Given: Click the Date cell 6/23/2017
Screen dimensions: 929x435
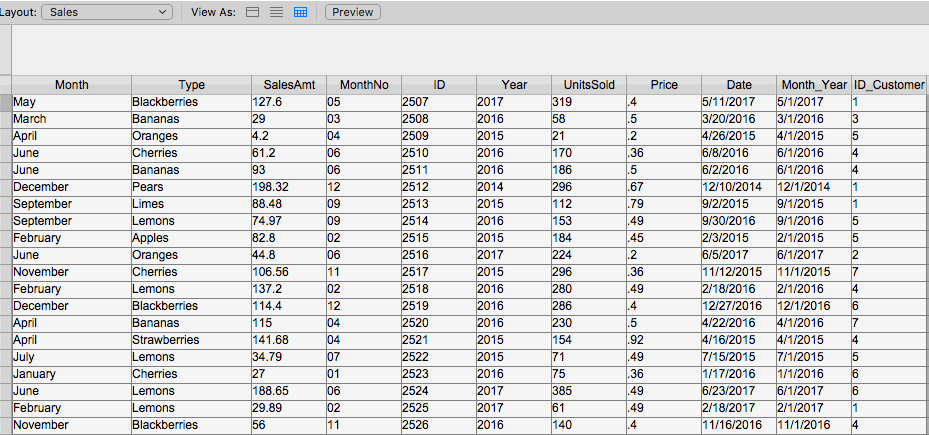Looking at the screenshot, I should point(739,391).
